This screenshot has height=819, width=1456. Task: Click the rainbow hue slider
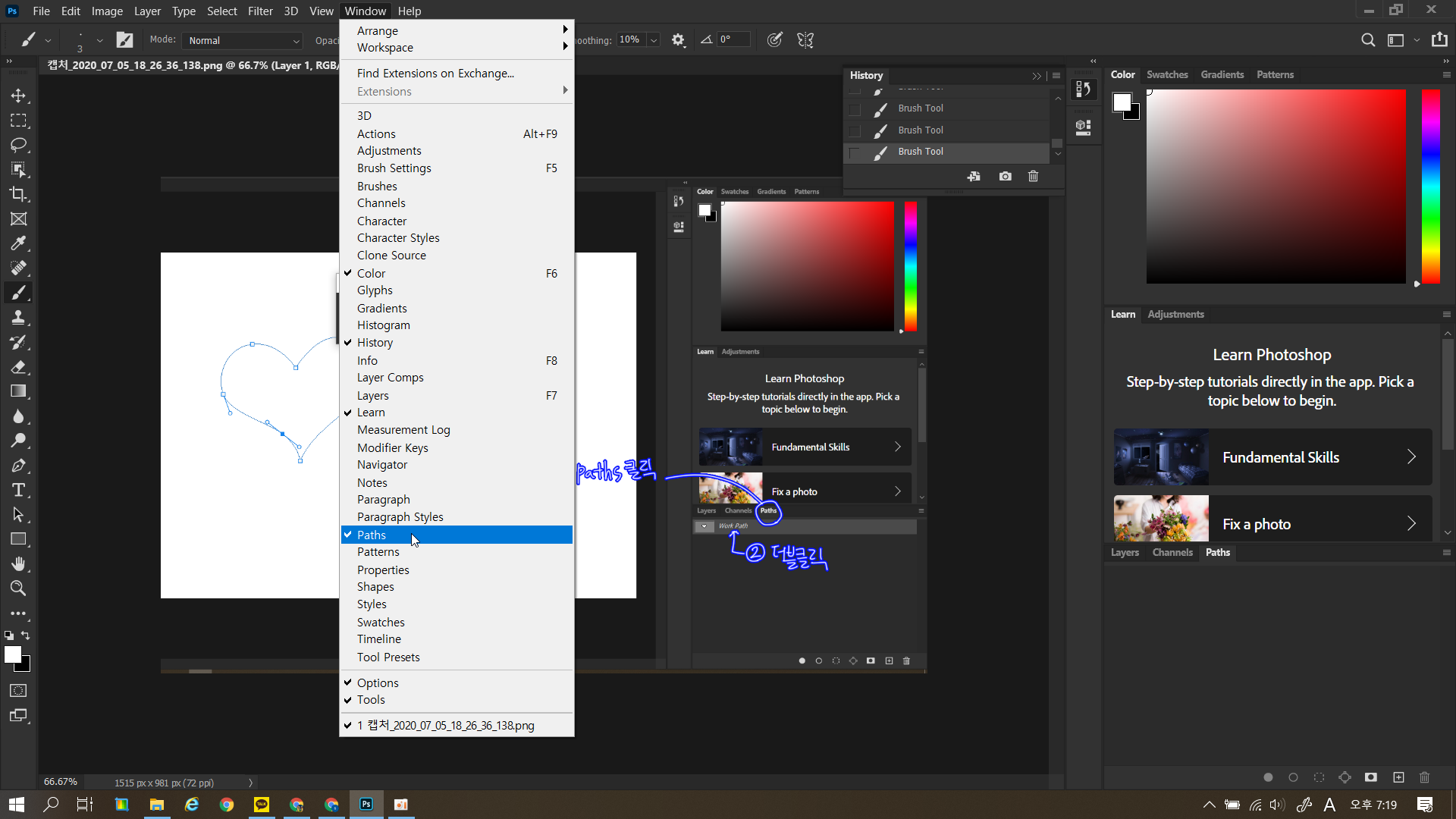(1430, 186)
